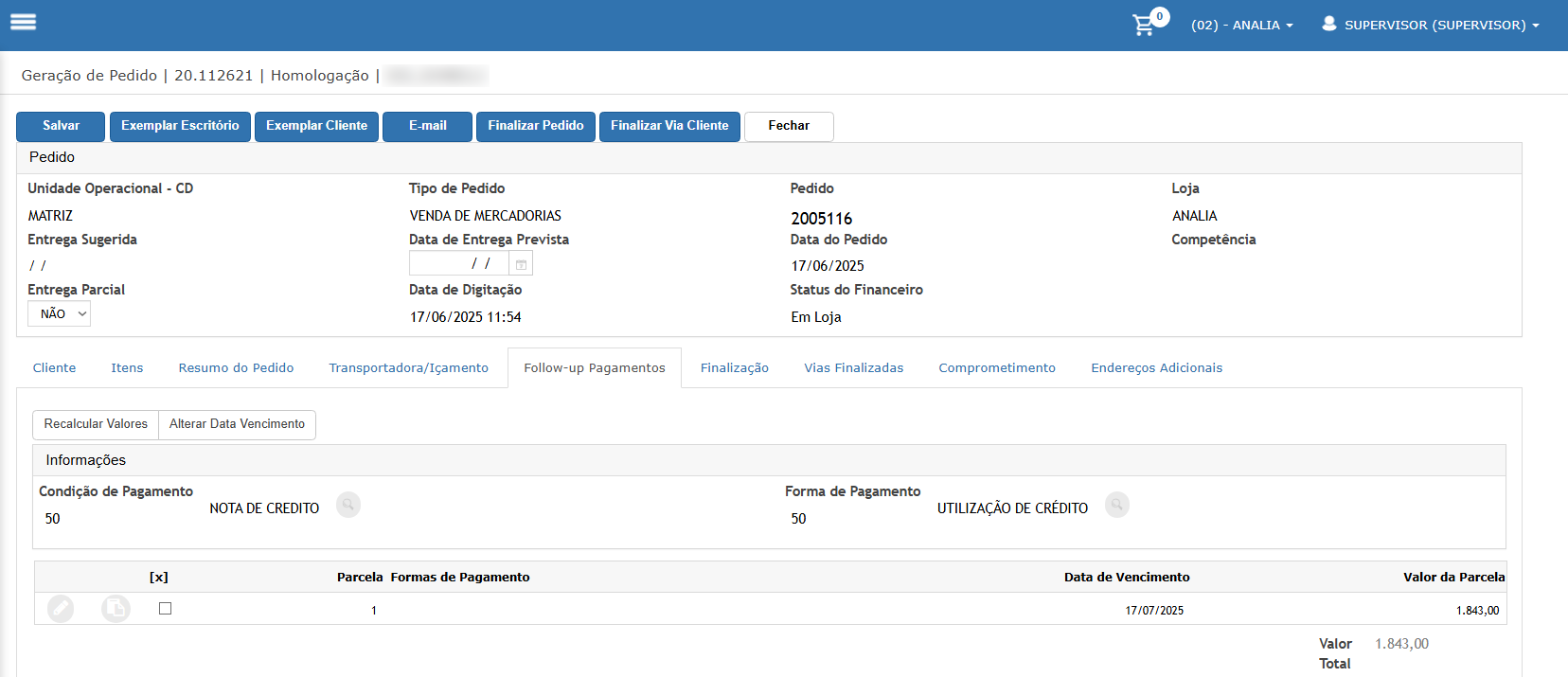The height and width of the screenshot is (677, 1568).
Task: Check the checkbox for parcela 1
Action: click(166, 609)
